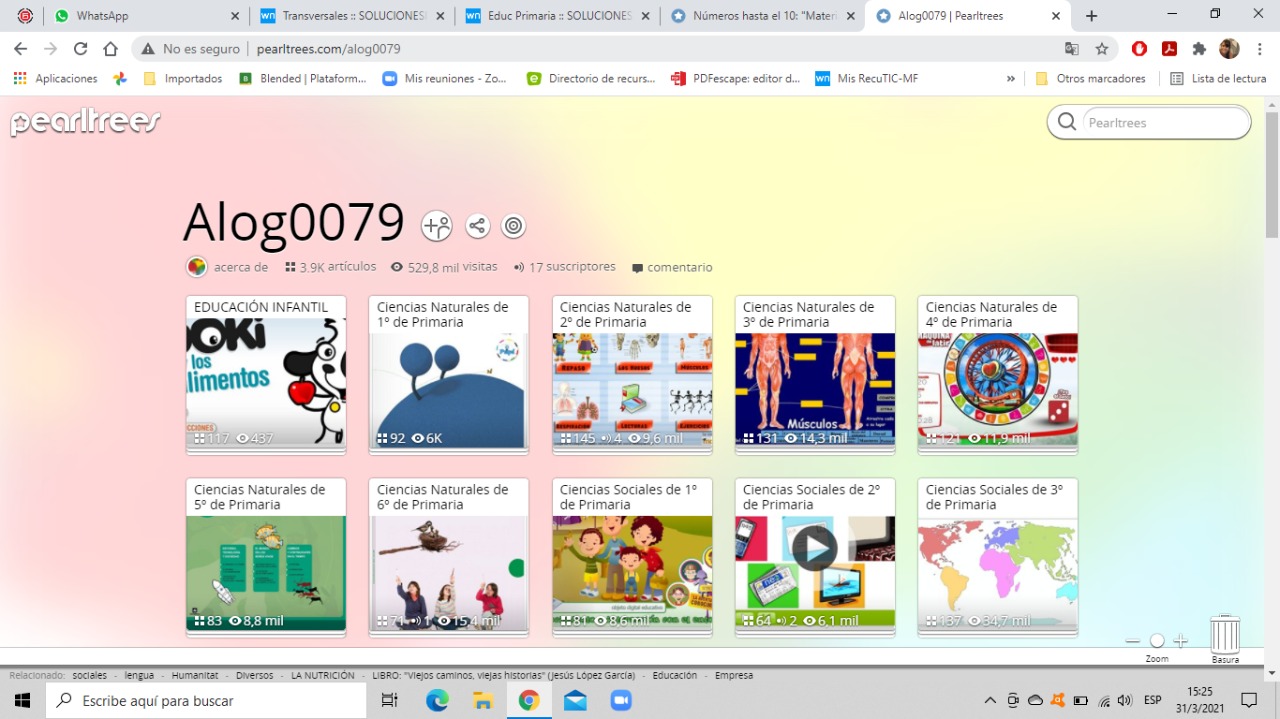Bookmark this page with star icon

1101,49
